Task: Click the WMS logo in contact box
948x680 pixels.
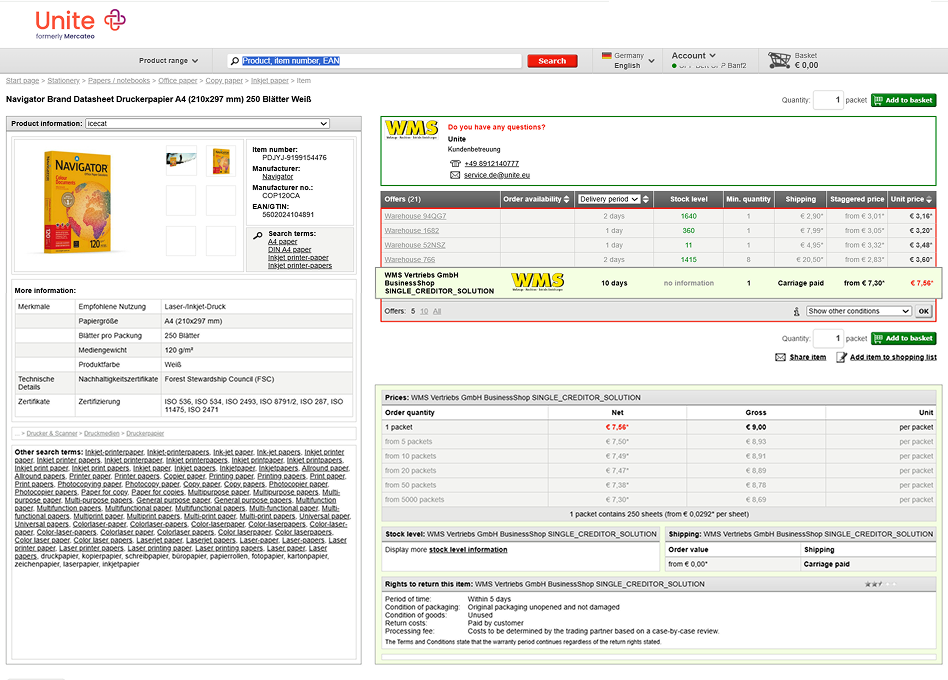Action: click(x=412, y=129)
